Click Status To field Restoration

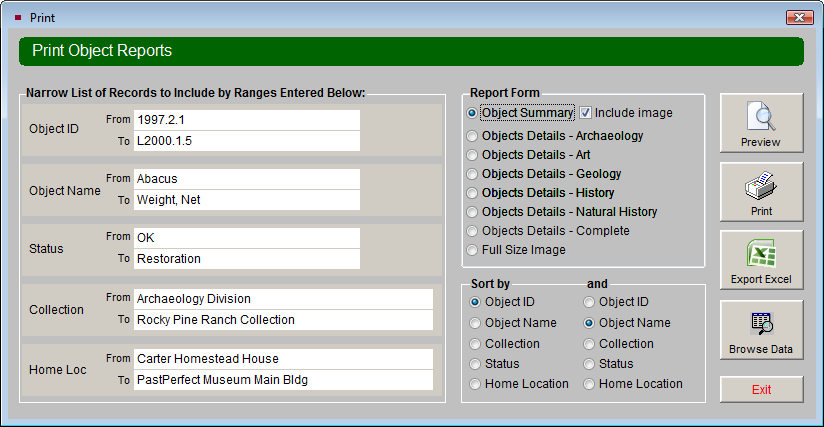point(247,258)
